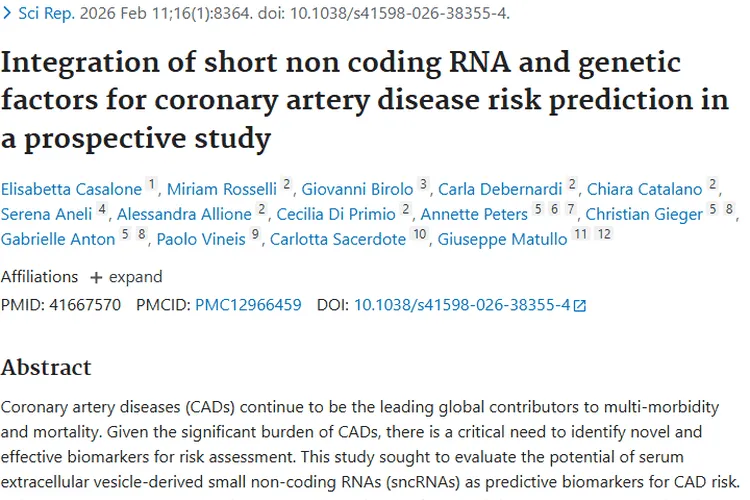This screenshot has height=500, width=750.
Task: Click author Carlotta Sacerdote
Action: [x=336, y=239]
